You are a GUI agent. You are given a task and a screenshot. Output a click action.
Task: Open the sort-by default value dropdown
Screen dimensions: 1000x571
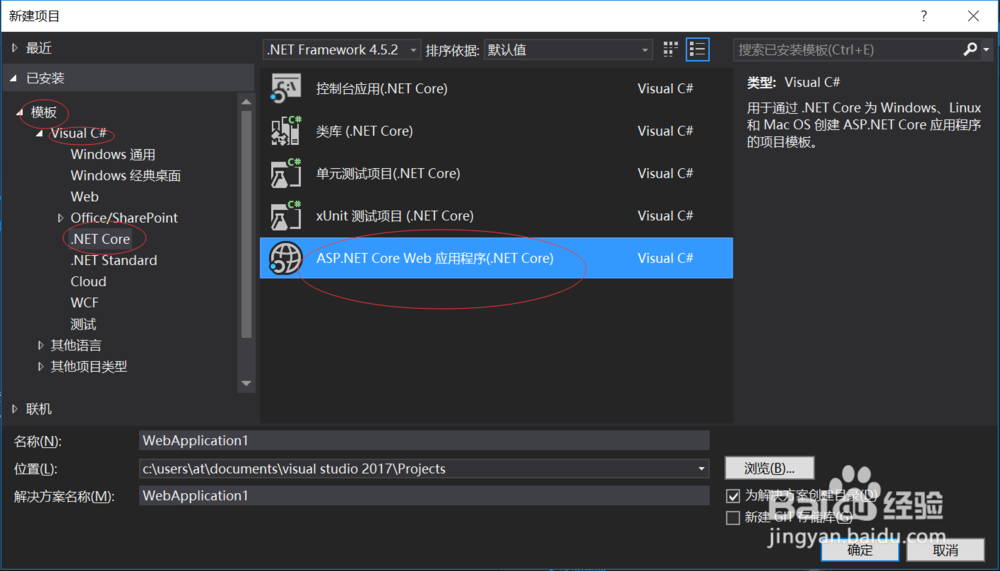pyautogui.click(x=568, y=50)
